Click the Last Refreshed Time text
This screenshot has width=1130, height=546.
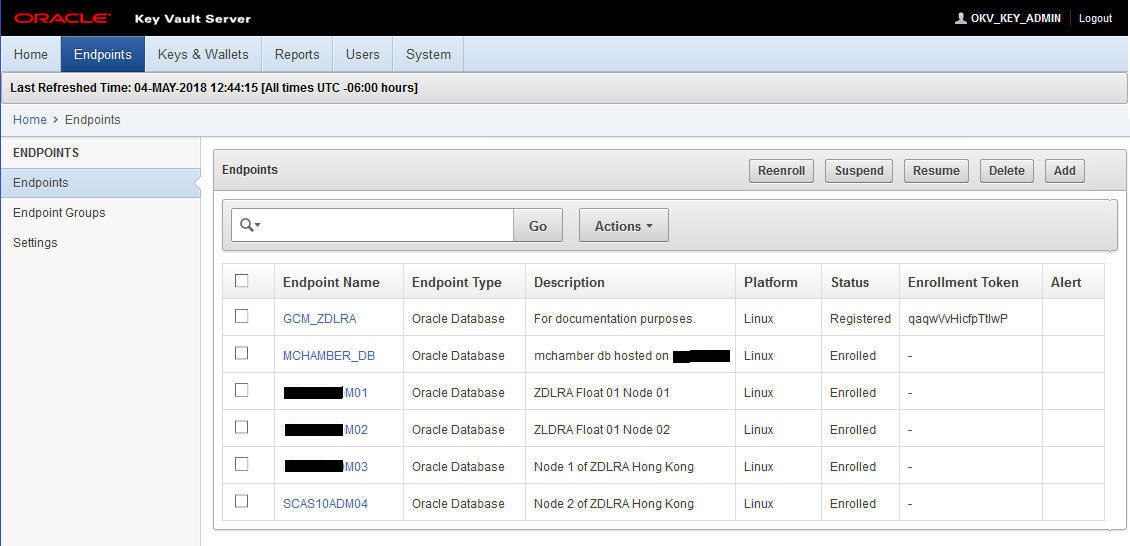point(214,88)
